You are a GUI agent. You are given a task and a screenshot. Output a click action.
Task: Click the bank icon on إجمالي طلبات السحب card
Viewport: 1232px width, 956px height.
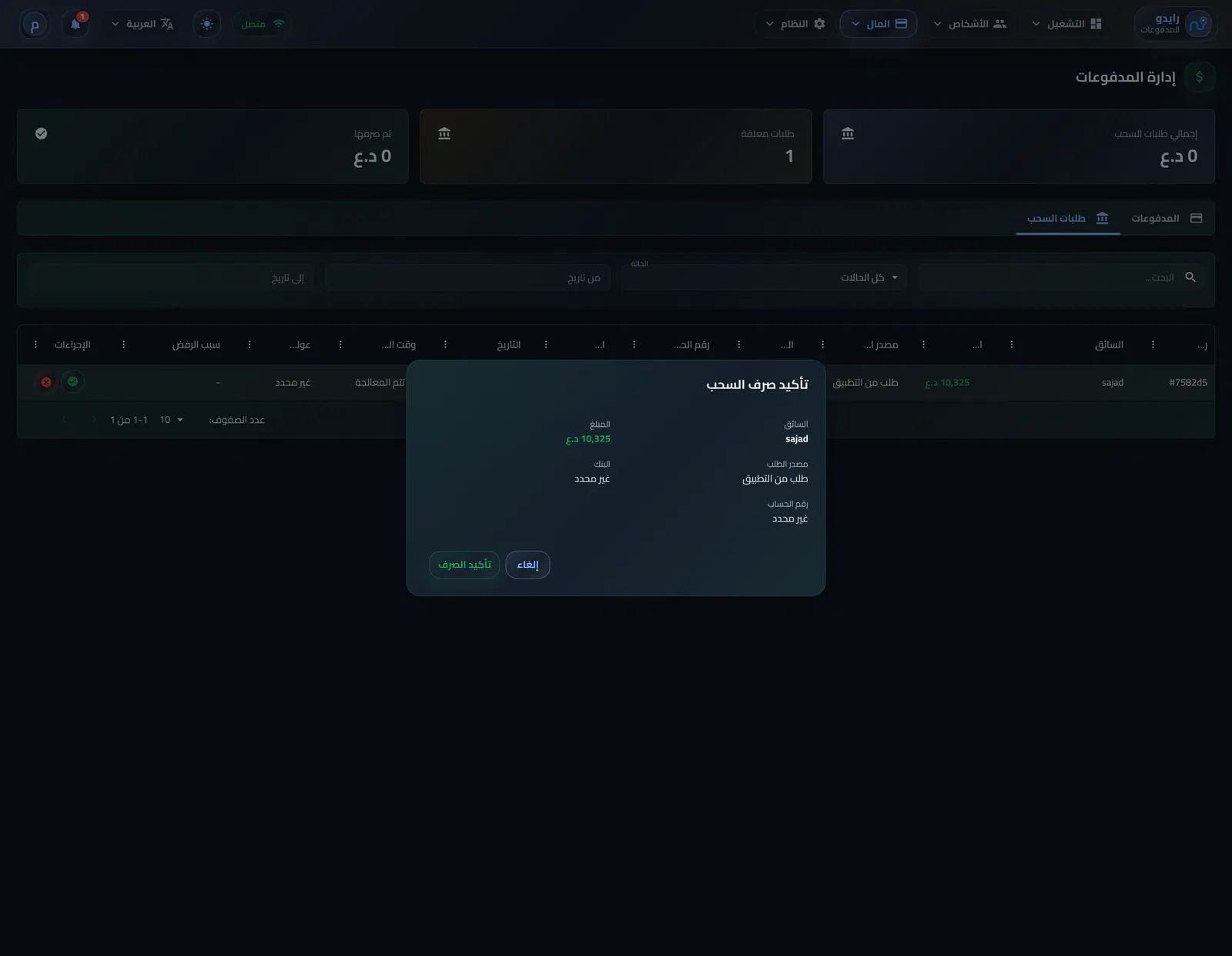point(848,133)
